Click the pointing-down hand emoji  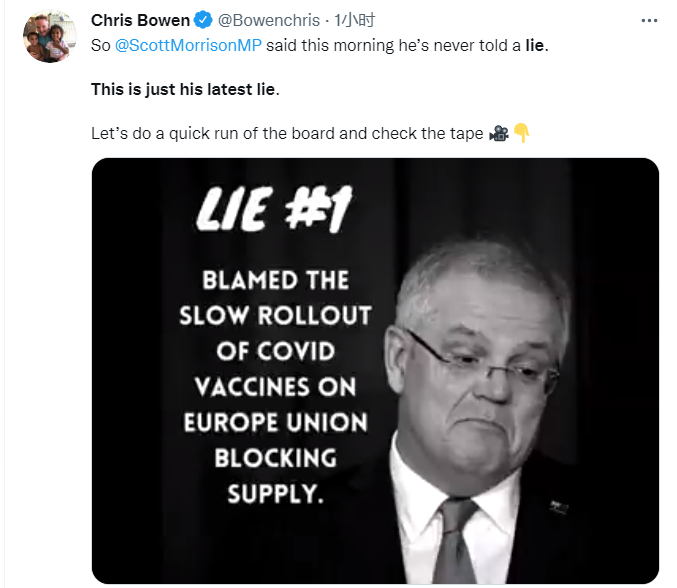click(x=520, y=133)
